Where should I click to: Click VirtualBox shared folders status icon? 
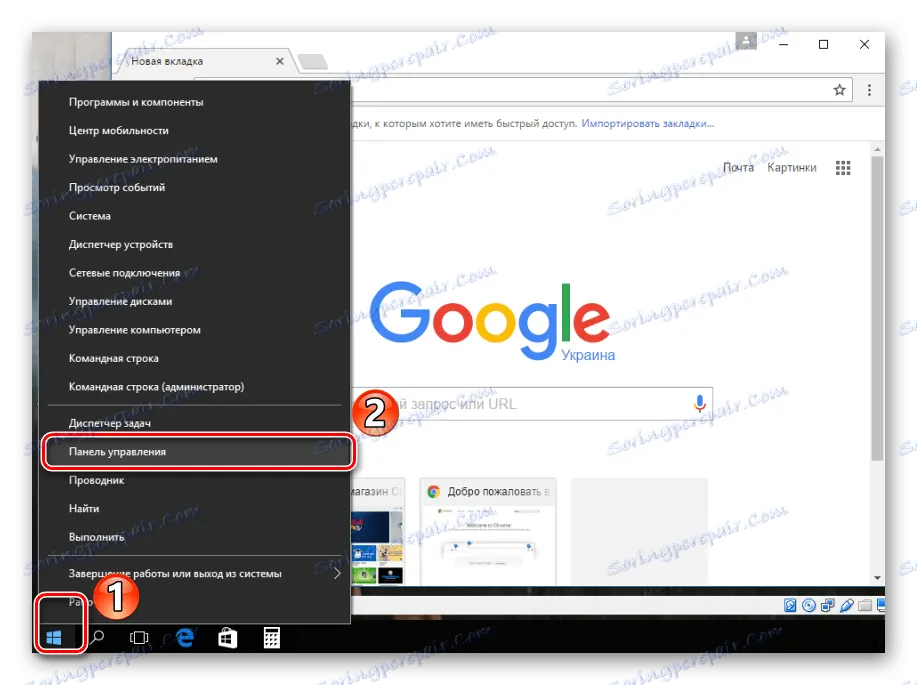pyautogui.click(x=865, y=605)
